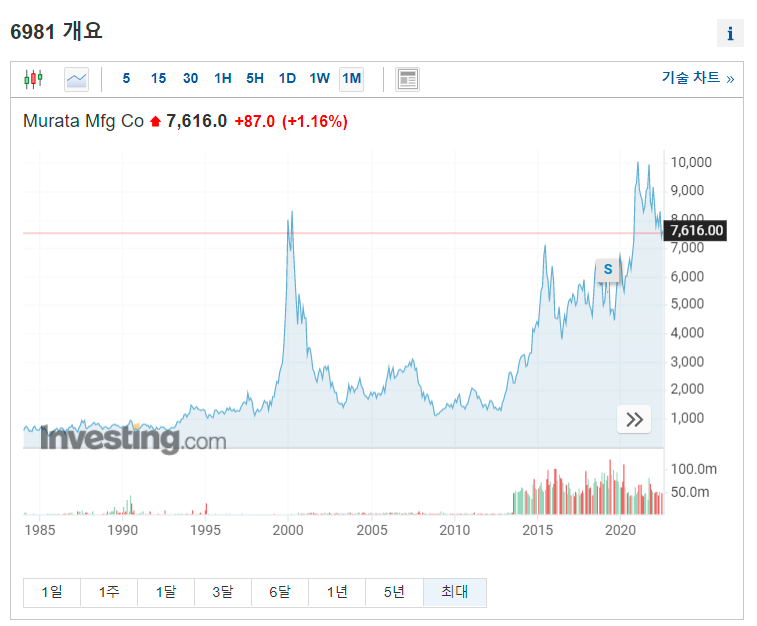Click the Murata Mfg Co chart title
The height and width of the screenshot is (626, 757).
(x=84, y=121)
